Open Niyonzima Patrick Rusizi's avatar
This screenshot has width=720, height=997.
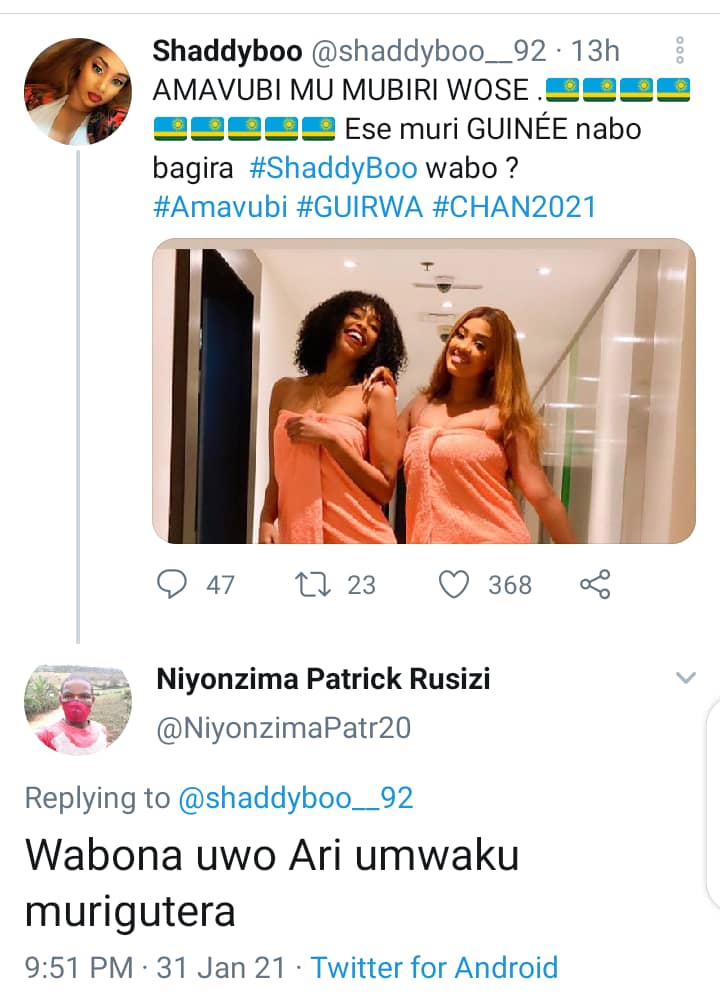pyautogui.click(x=77, y=708)
